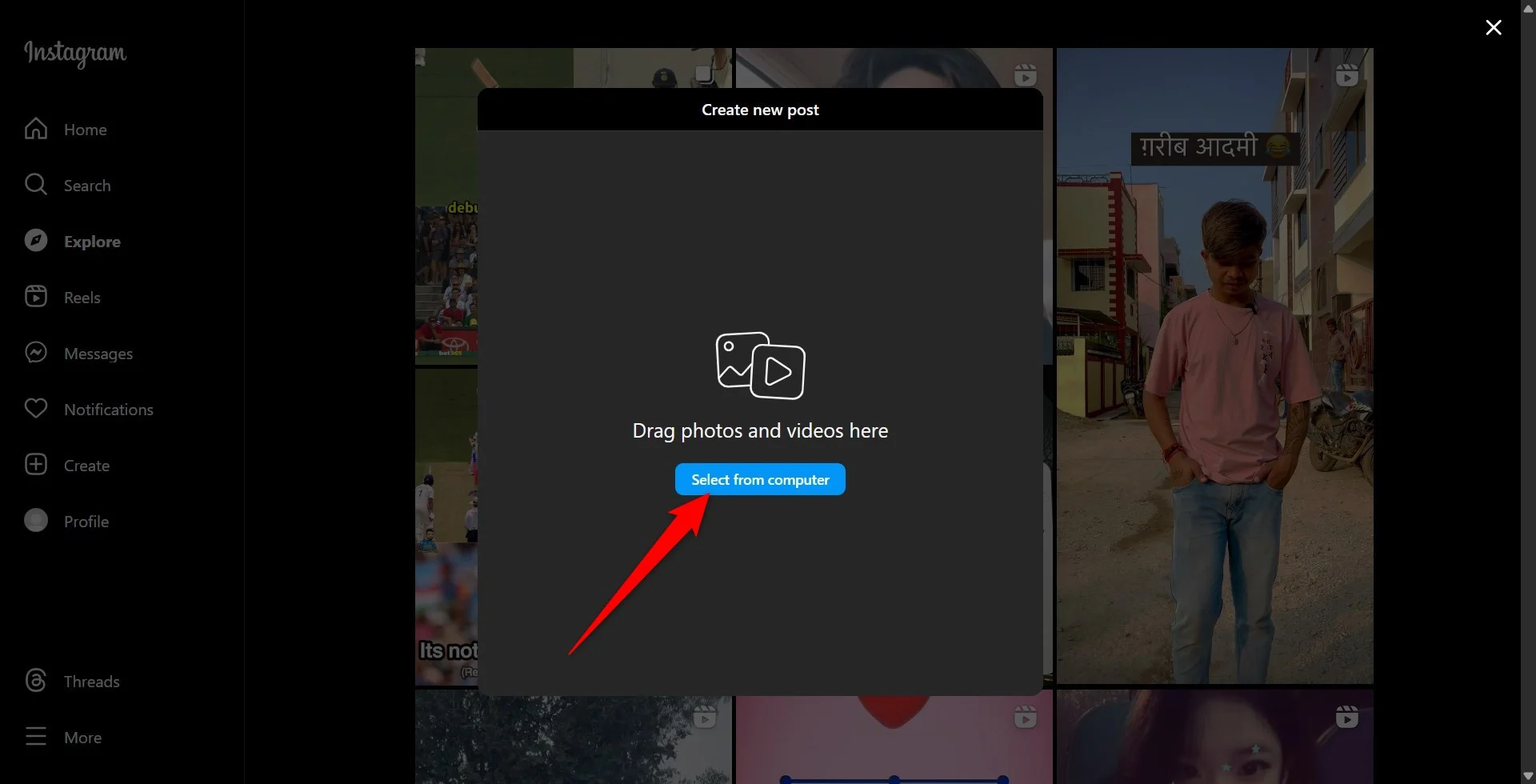Screen dimensions: 1536x784
Task: Click the Profile avatar icon
Action: (x=36, y=521)
